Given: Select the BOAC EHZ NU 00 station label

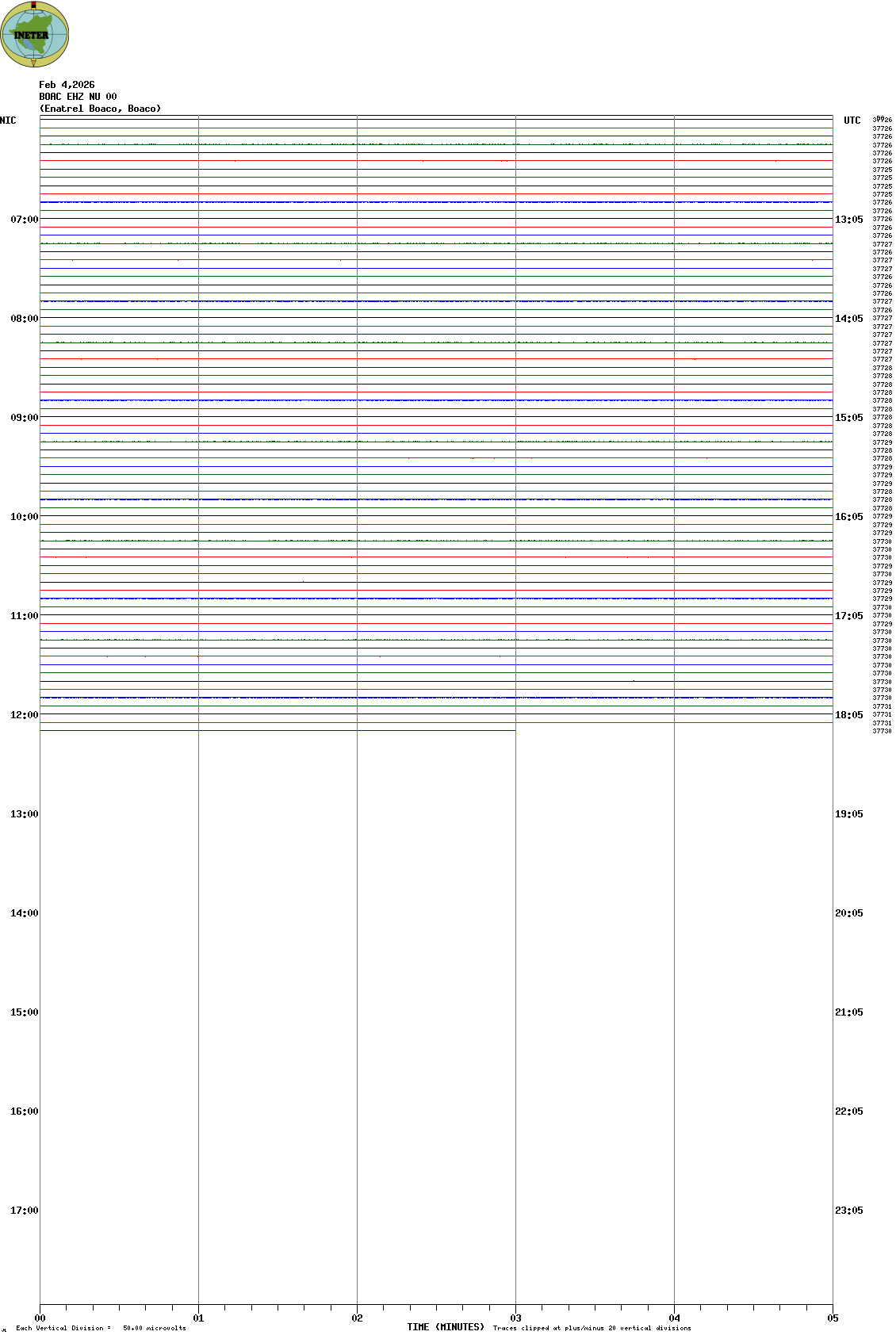Looking at the screenshot, I should tap(78, 97).
